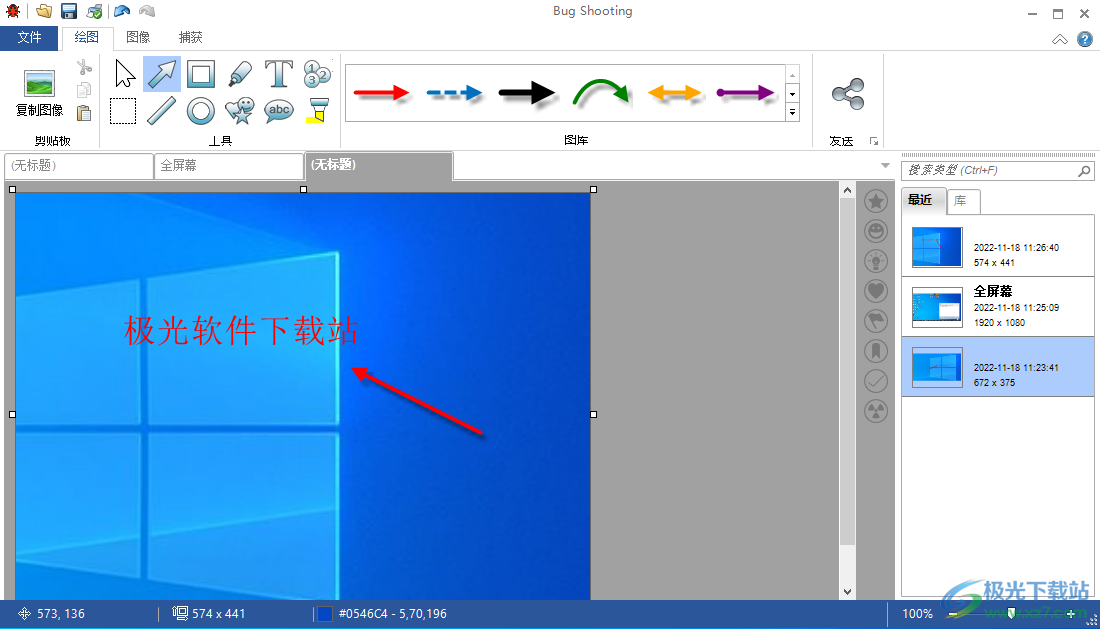
Task: Select the yellow highlighter tool
Action: [x=317, y=111]
